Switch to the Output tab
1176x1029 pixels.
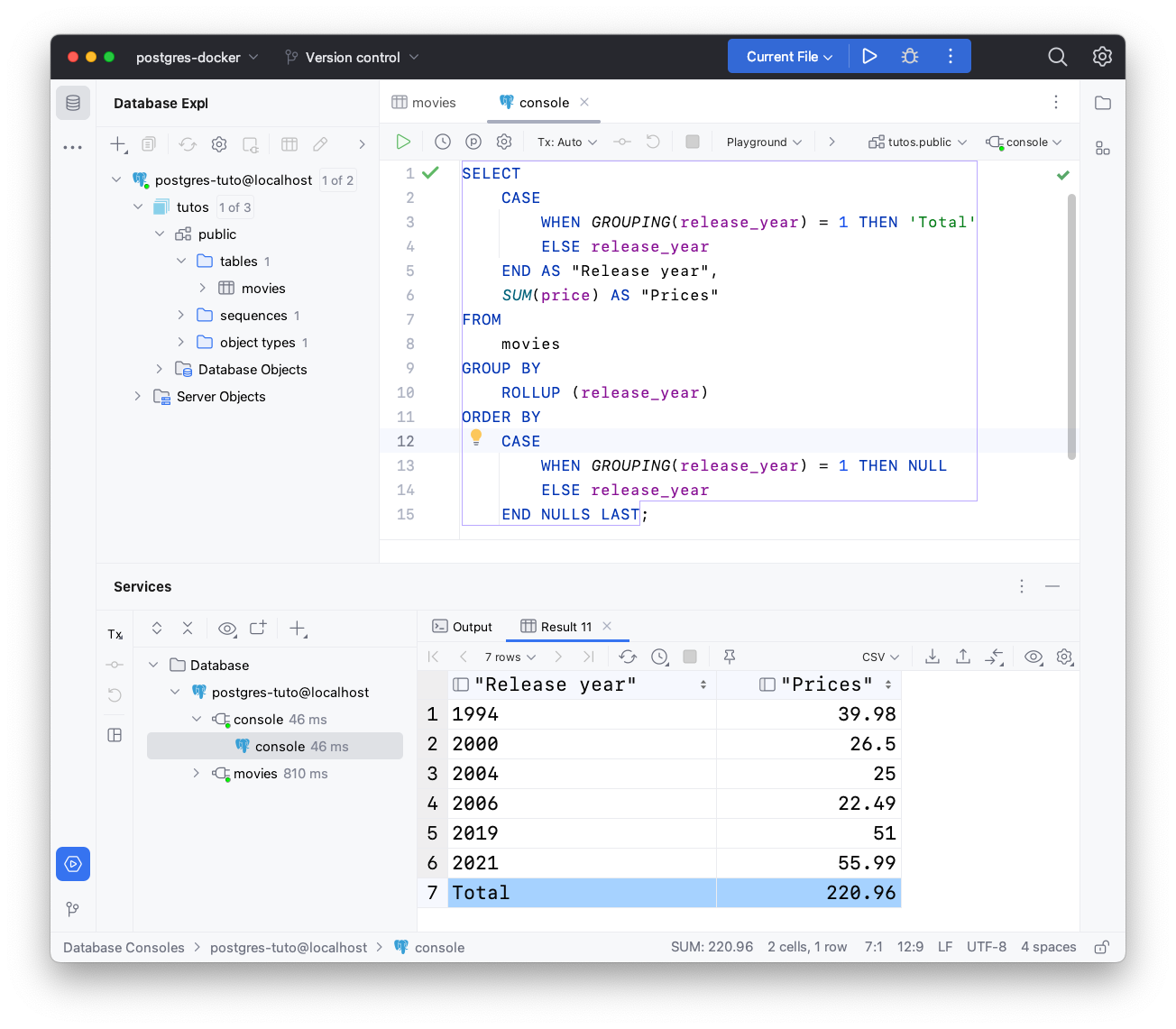click(463, 627)
